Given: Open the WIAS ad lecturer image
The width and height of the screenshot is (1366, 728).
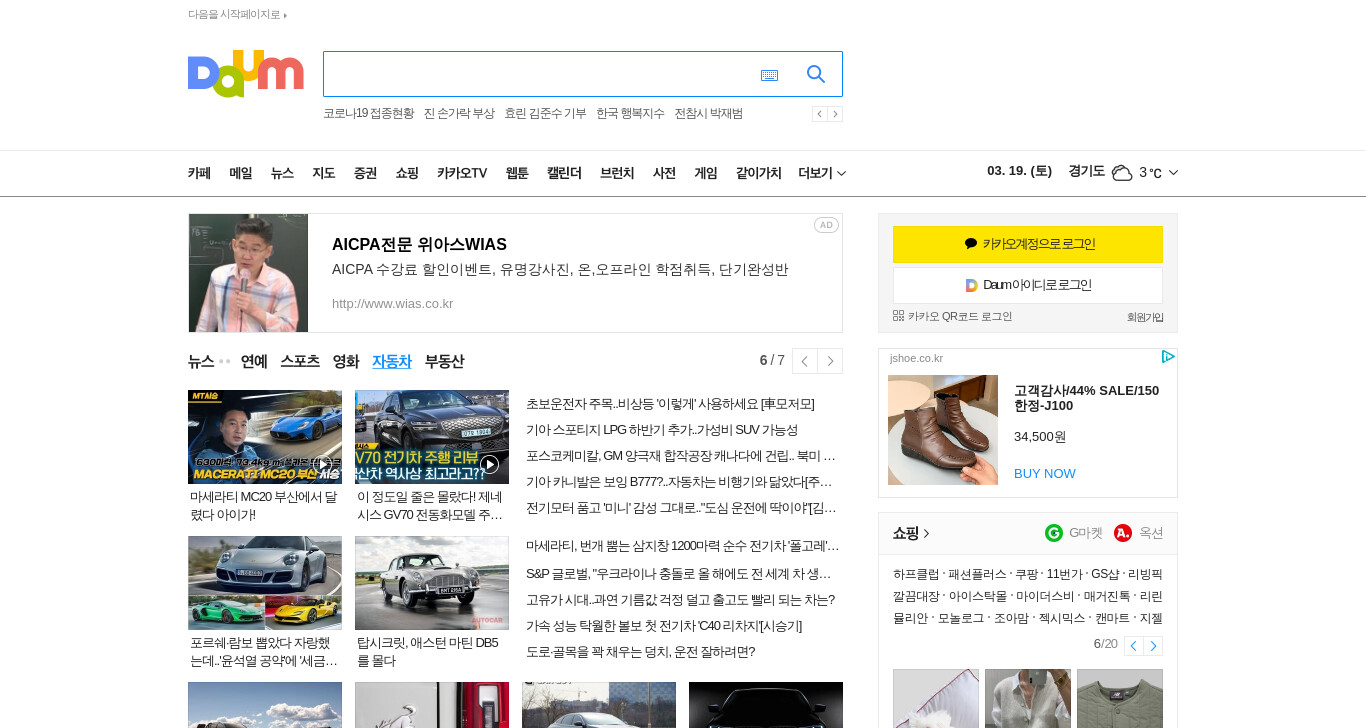Looking at the screenshot, I should click(248, 273).
